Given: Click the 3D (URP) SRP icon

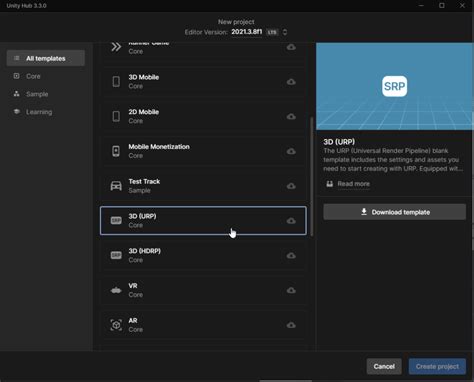Looking at the screenshot, I should click(x=116, y=221).
